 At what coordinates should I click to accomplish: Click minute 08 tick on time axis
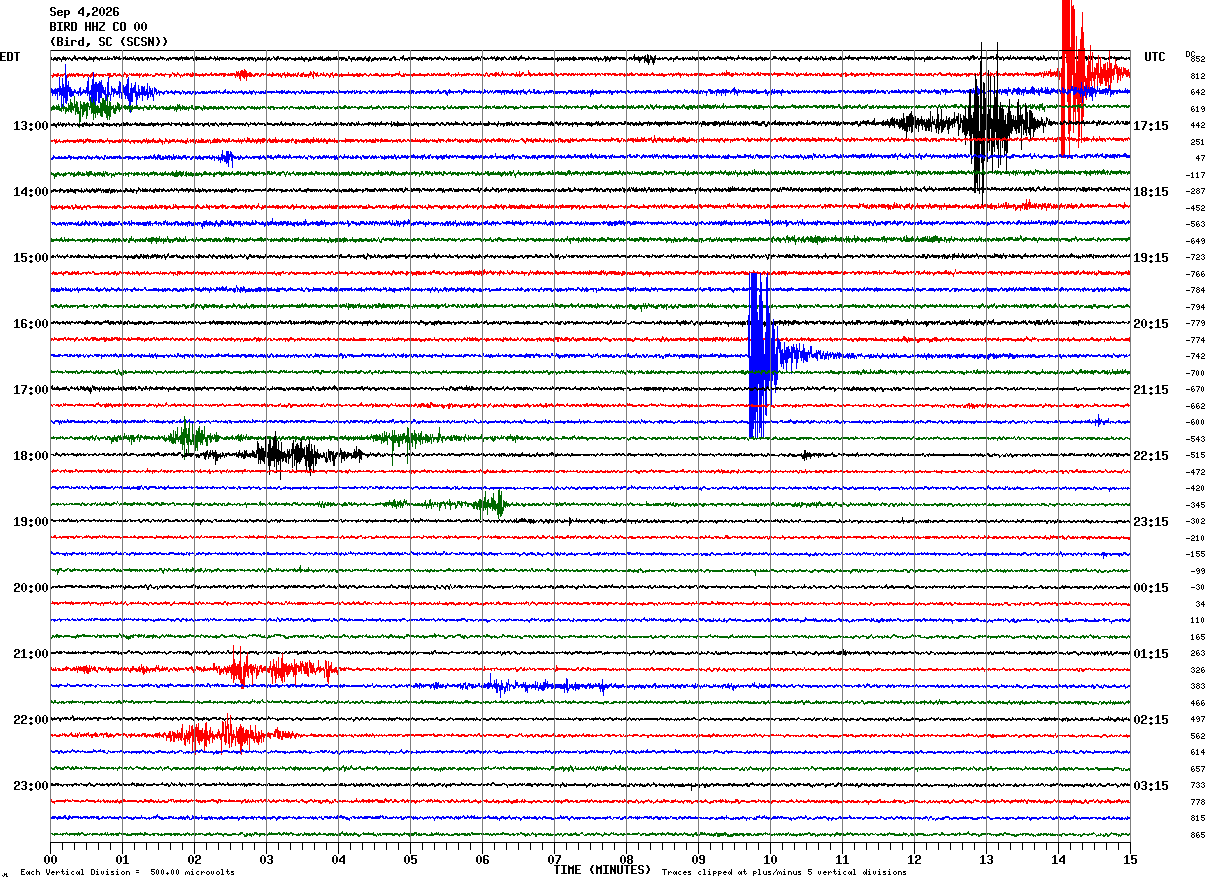click(x=626, y=859)
